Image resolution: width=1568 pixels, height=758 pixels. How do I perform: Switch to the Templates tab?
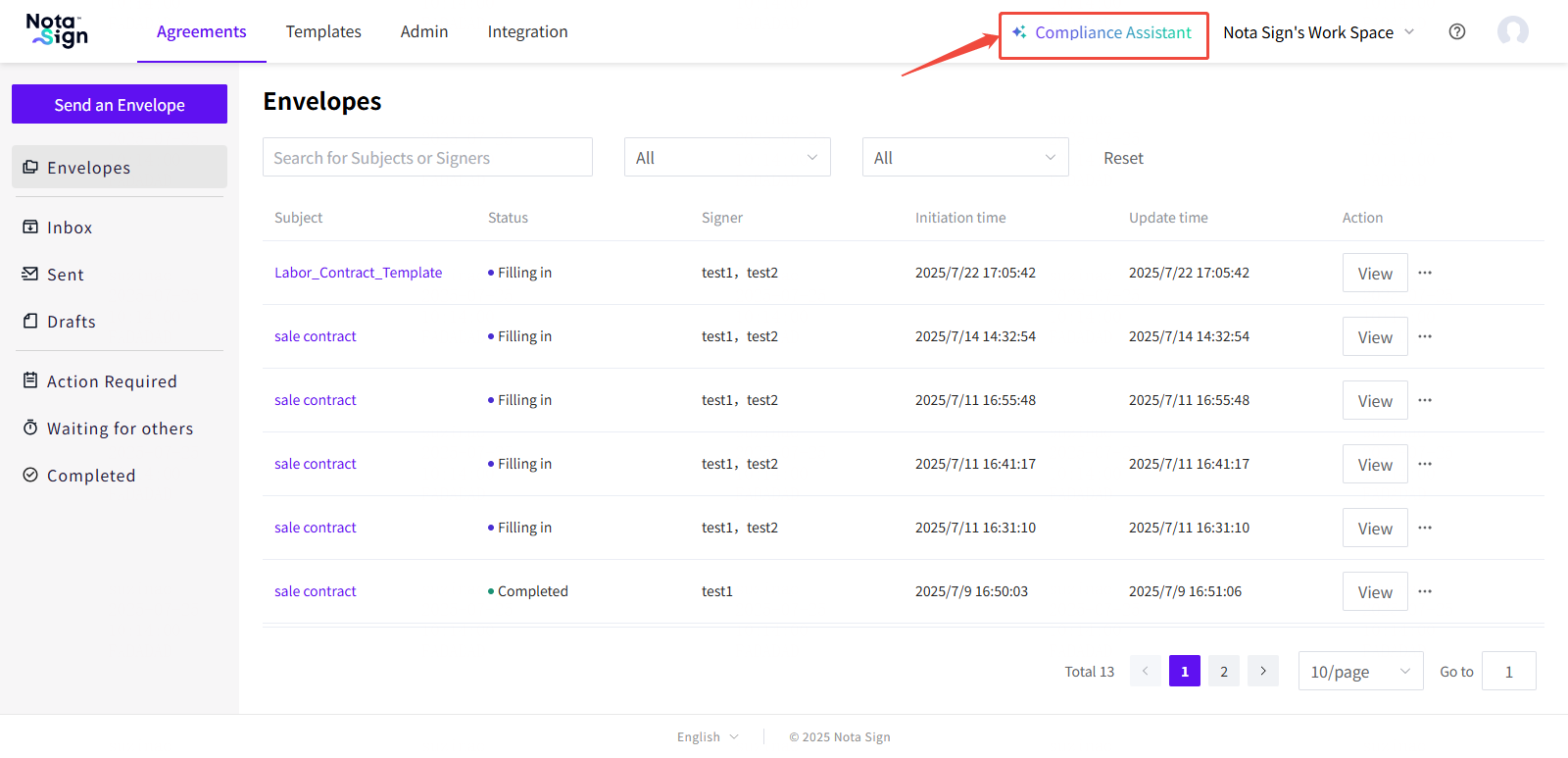323,31
